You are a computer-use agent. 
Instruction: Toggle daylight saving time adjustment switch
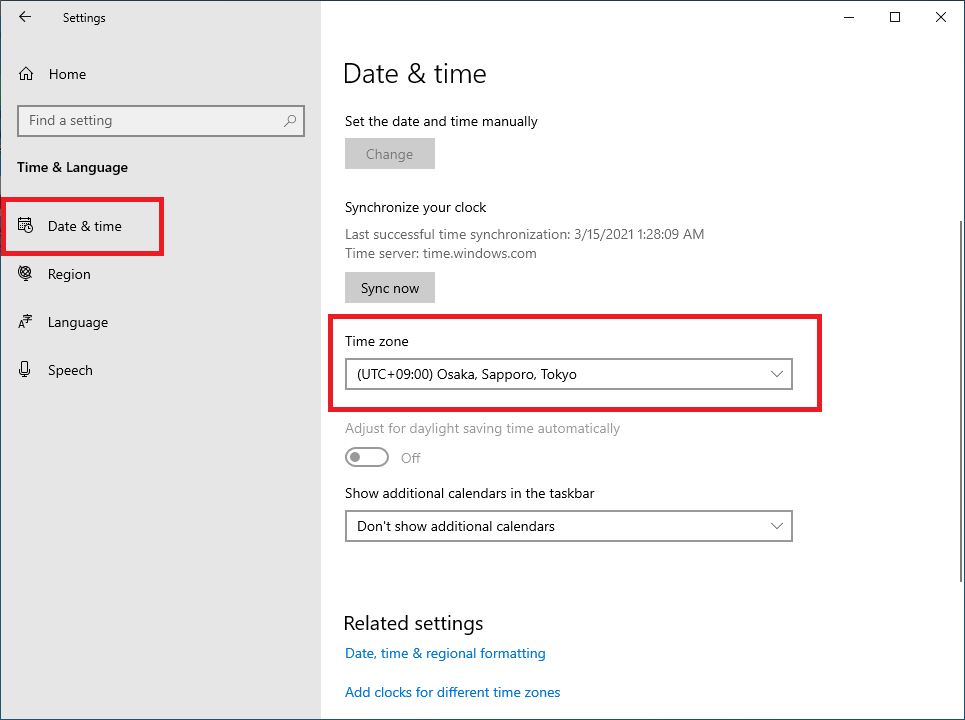(367, 457)
